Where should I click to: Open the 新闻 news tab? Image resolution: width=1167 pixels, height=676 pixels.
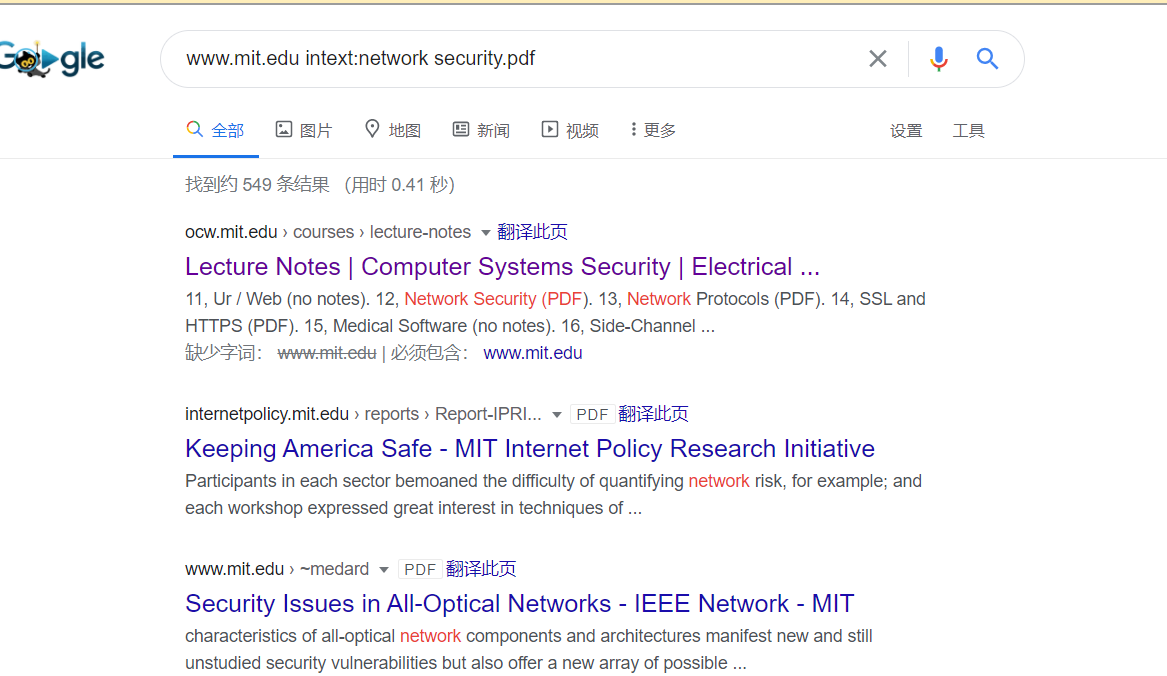(x=482, y=130)
